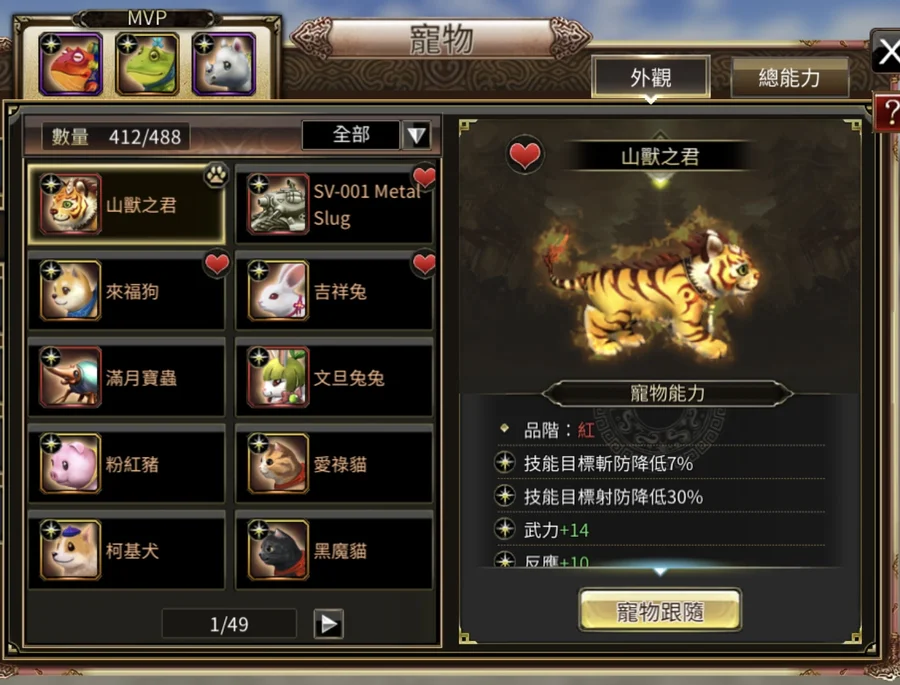Select the white horse MVP pet icon

224,64
